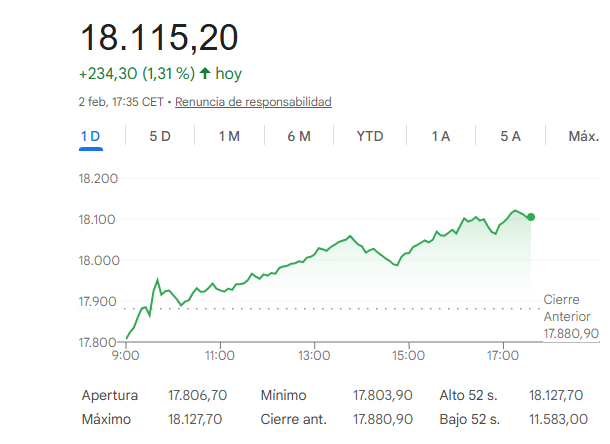The height and width of the screenshot is (444, 610).
Task: Click the current price 18.115,20
Action: click(159, 37)
